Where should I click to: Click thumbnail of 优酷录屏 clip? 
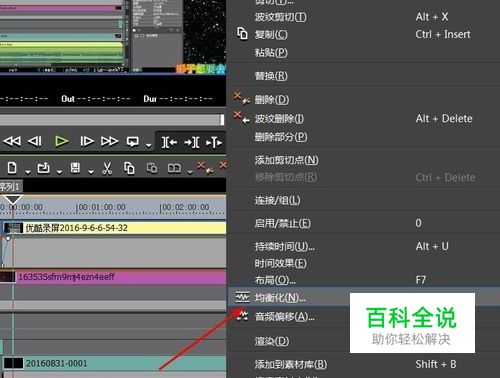(13, 228)
